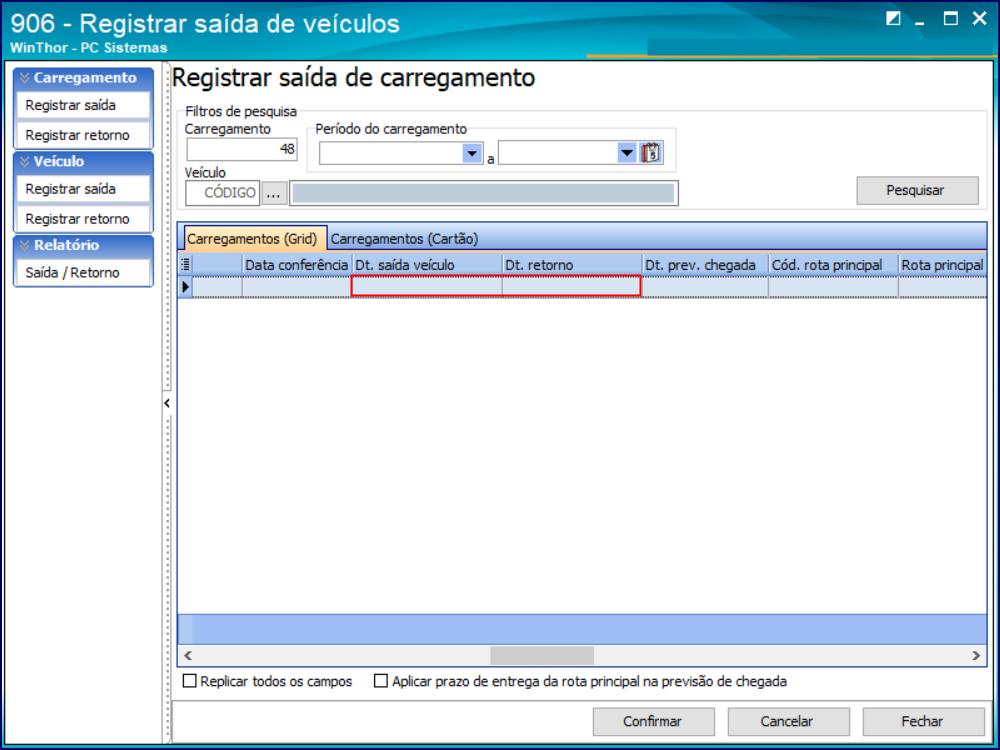The image size is (1000, 750).
Task: Collapse the Relatório sidebar group
Action: [x=25, y=245]
